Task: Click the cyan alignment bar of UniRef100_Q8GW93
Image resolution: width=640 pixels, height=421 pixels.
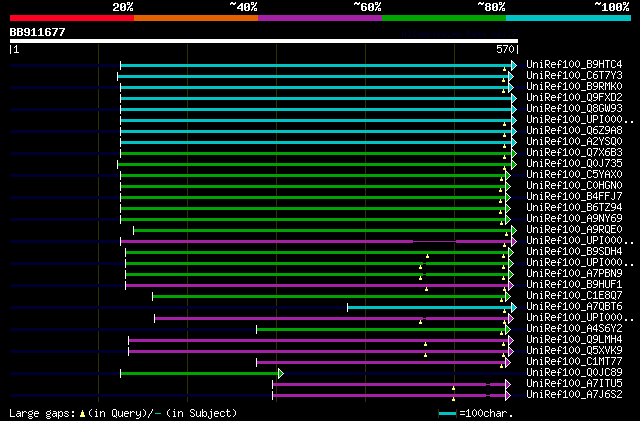Action: click(x=316, y=109)
